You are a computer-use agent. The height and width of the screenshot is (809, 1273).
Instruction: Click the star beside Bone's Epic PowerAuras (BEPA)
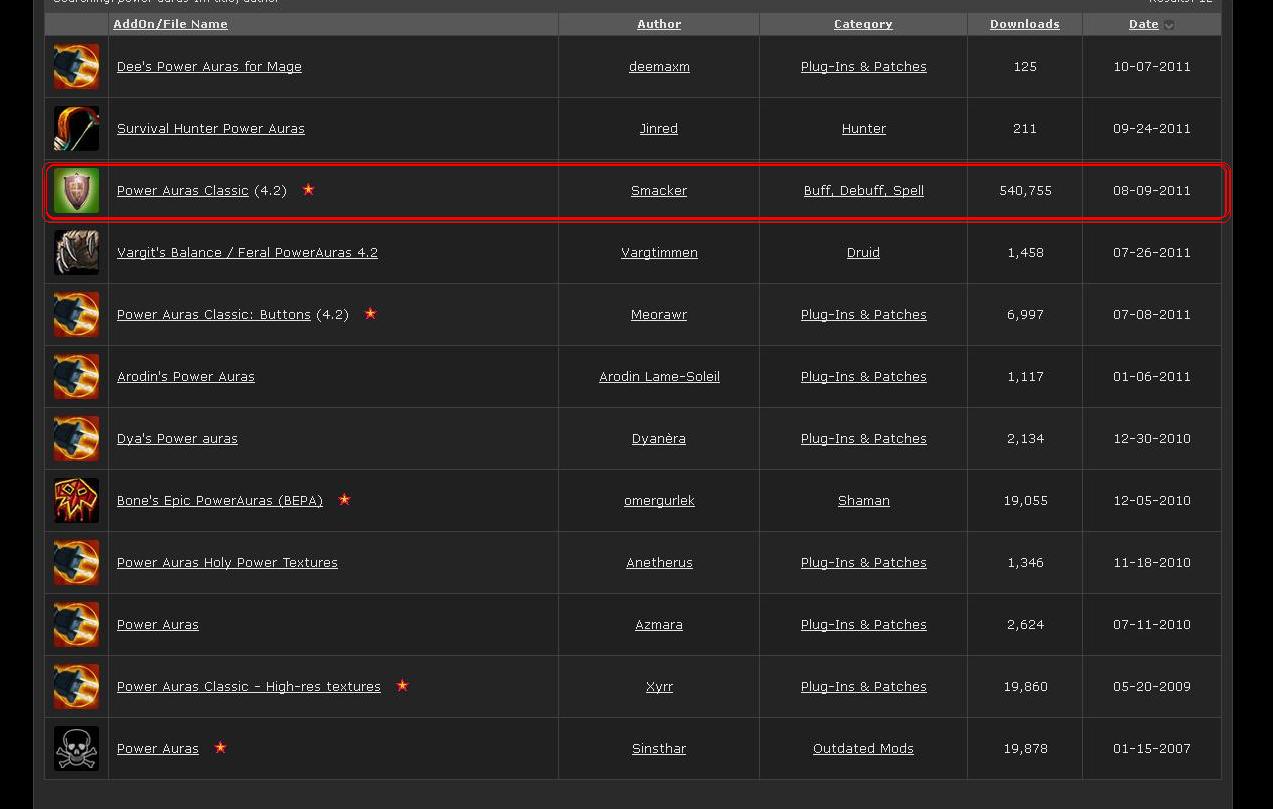click(x=344, y=499)
